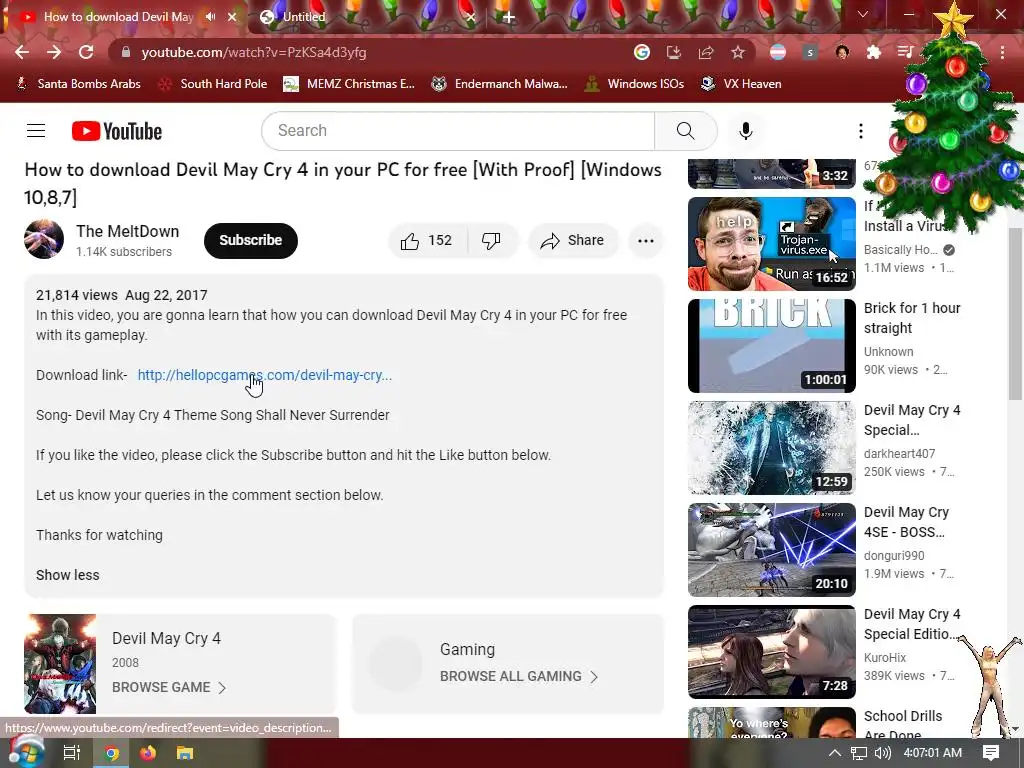The width and height of the screenshot is (1024, 768).
Task: Open the 12:59 Devil May Cry thumbnail
Action: point(771,447)
